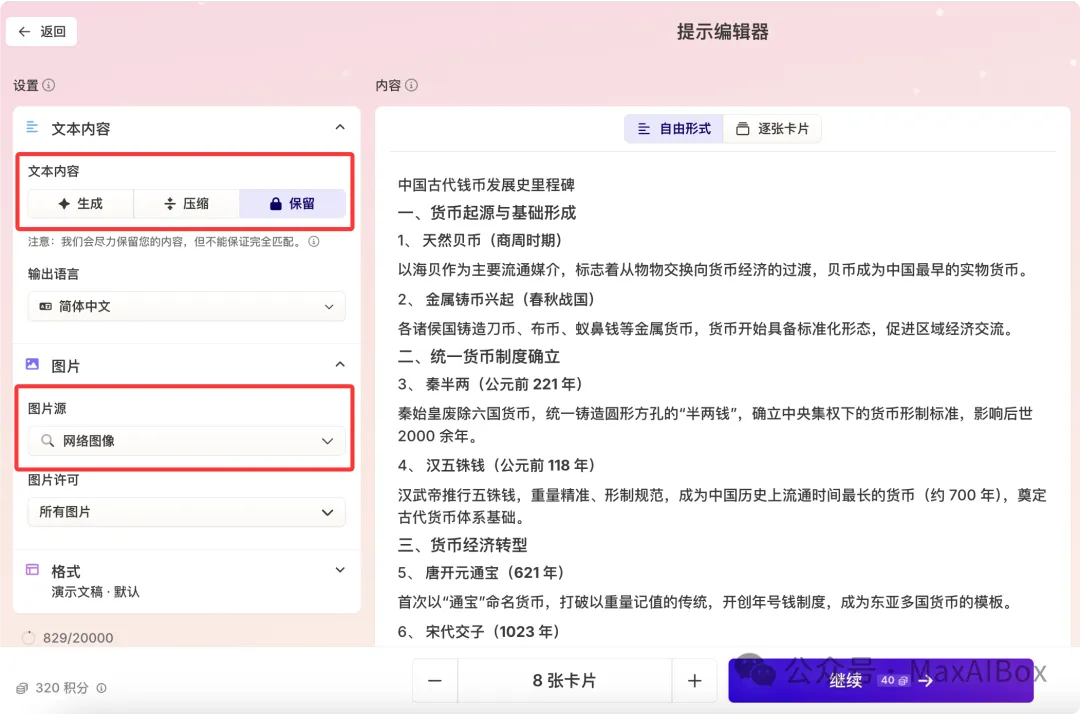Select the 生成 text content mode

pyautogui.click(x=81, y=204)
